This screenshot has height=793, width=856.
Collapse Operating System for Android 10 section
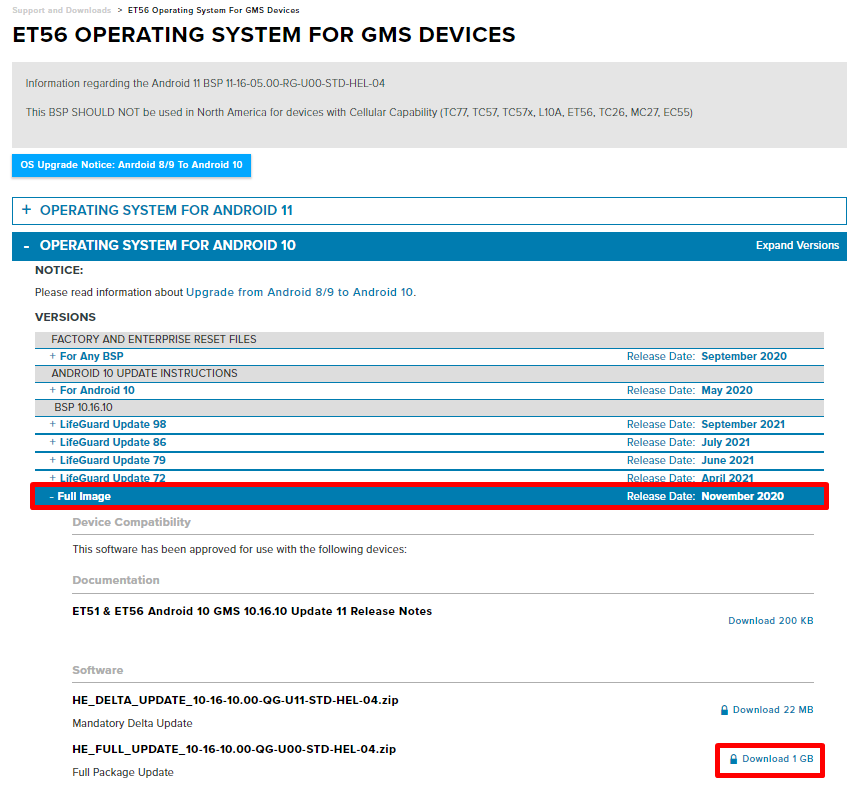click(429, 246)
